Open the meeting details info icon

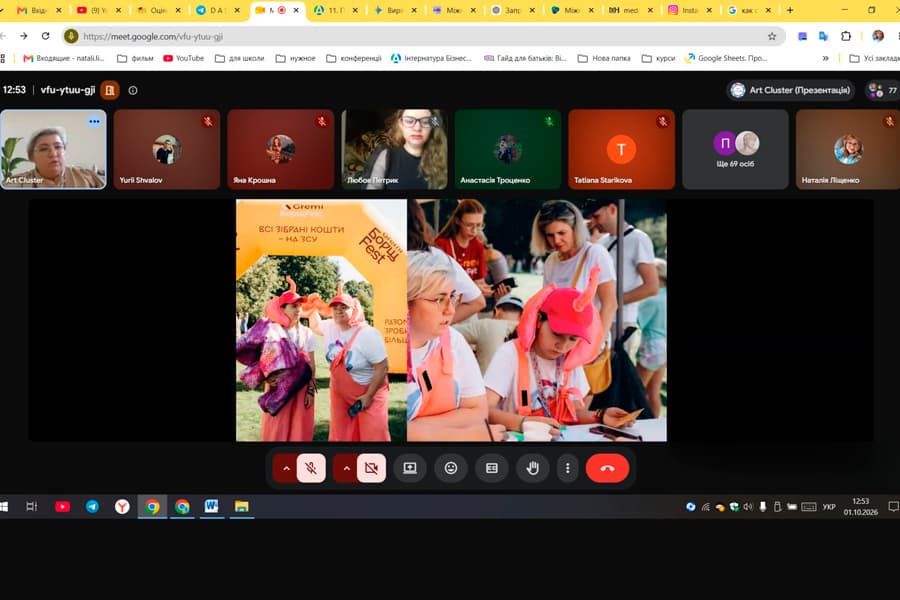pos(133,90)
